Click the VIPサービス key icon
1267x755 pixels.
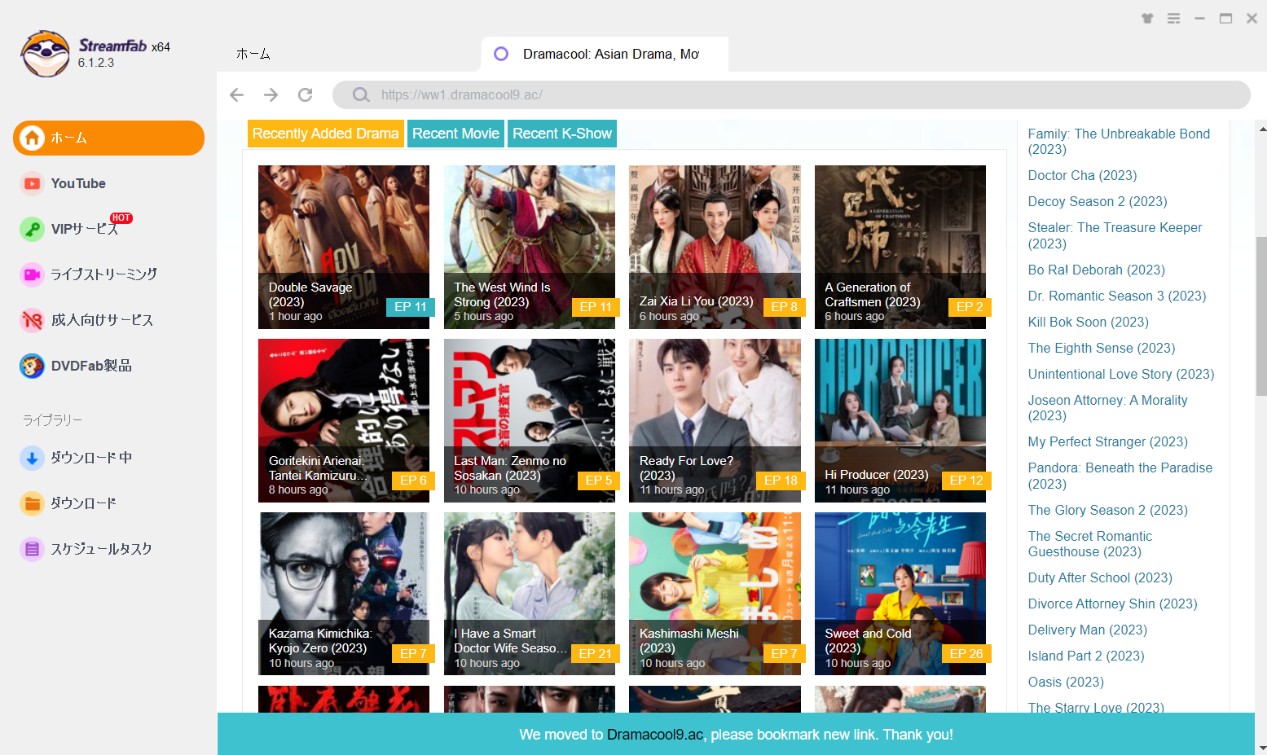point(32,229)
